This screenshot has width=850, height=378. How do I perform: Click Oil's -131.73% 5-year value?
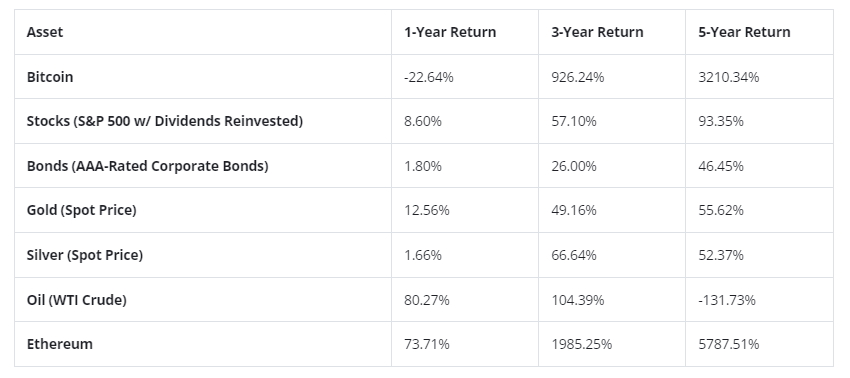[x=727, y=300]
